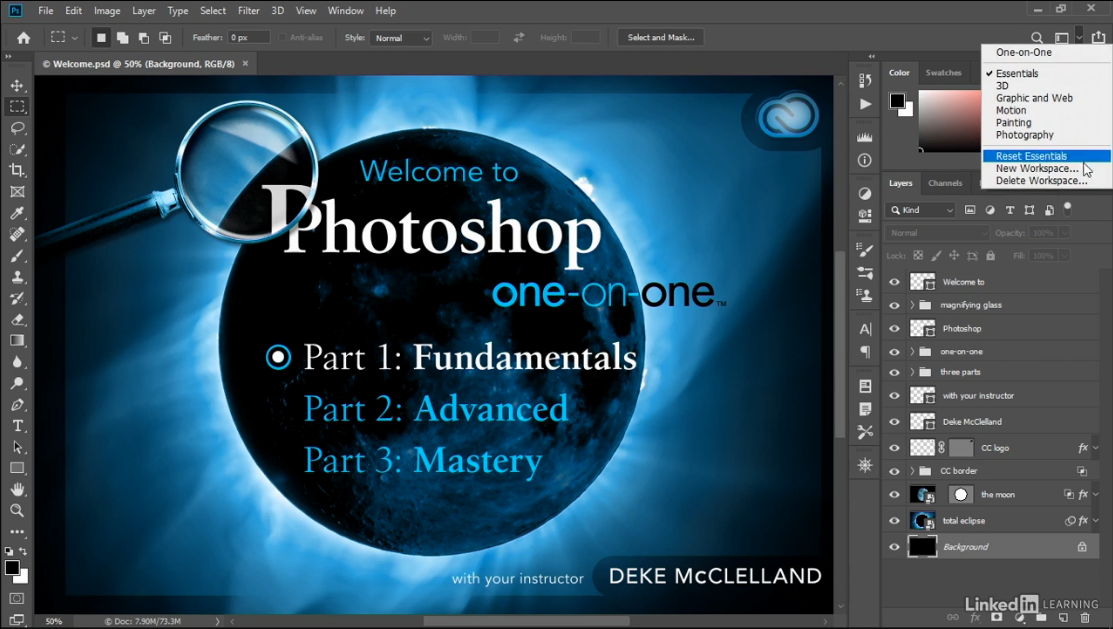Expand the one-on-one layer group
1113x629 pixels.
tap(912, 351)
